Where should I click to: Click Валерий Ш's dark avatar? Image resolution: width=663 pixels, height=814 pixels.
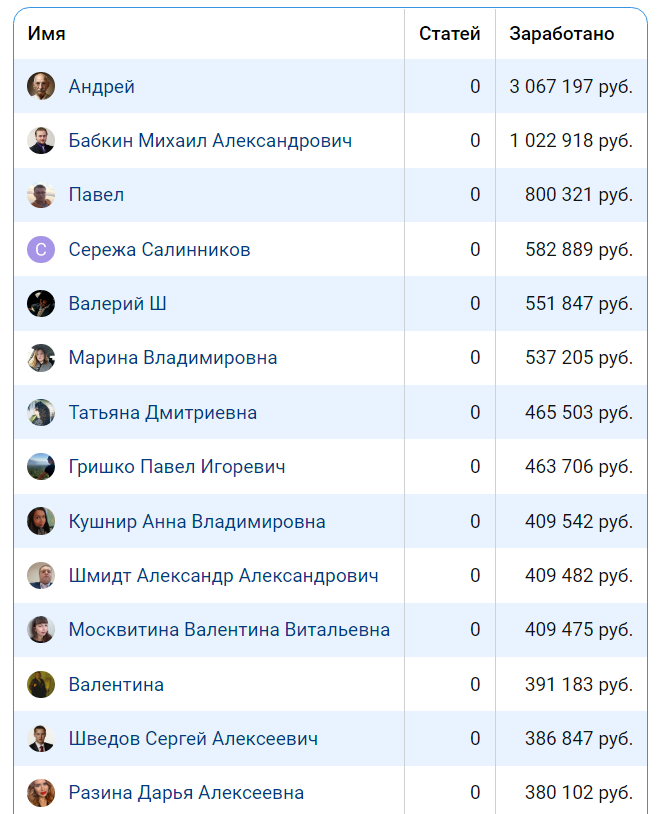pos(41,304)
